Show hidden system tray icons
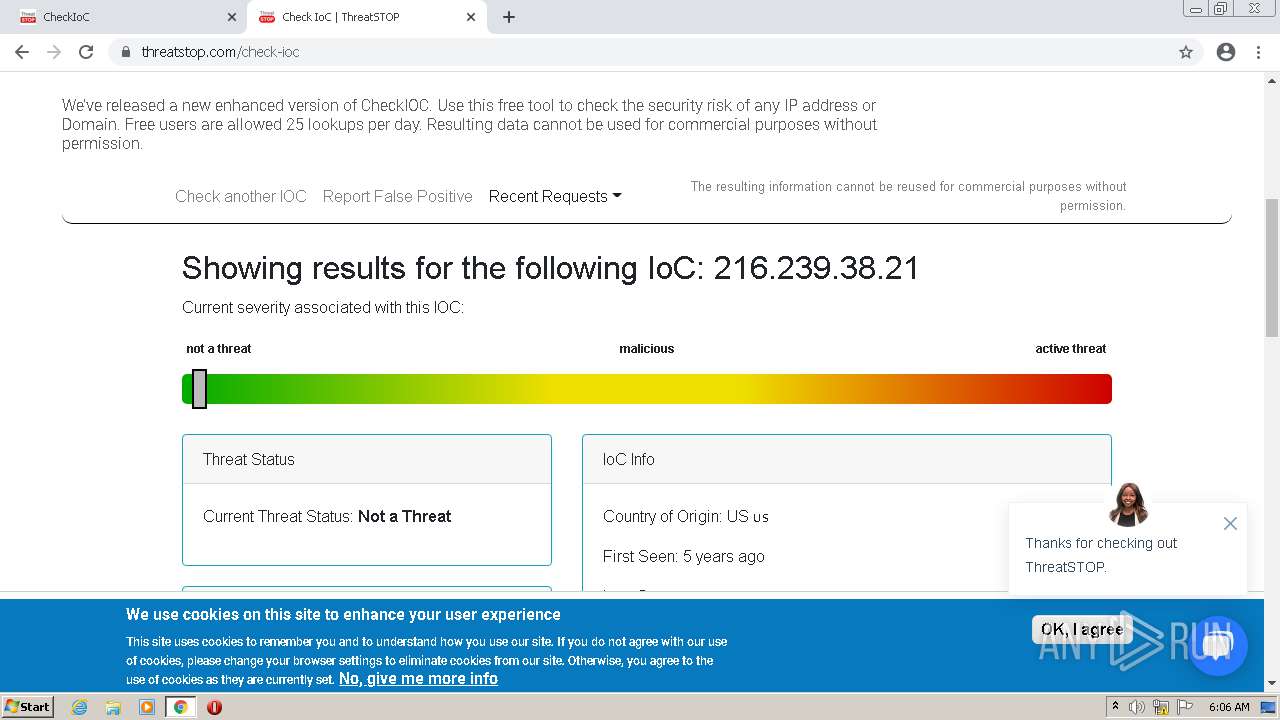This screenshot has height=720, width=1280. pyautogui.click(x=1115, y=706)
